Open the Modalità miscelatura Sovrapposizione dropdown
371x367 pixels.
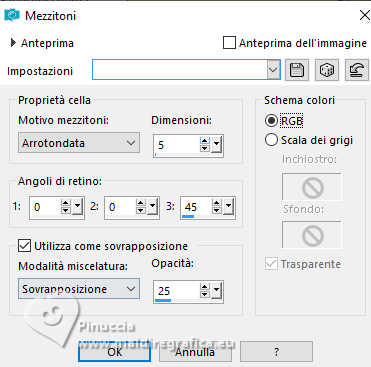(x=79, y=289)
